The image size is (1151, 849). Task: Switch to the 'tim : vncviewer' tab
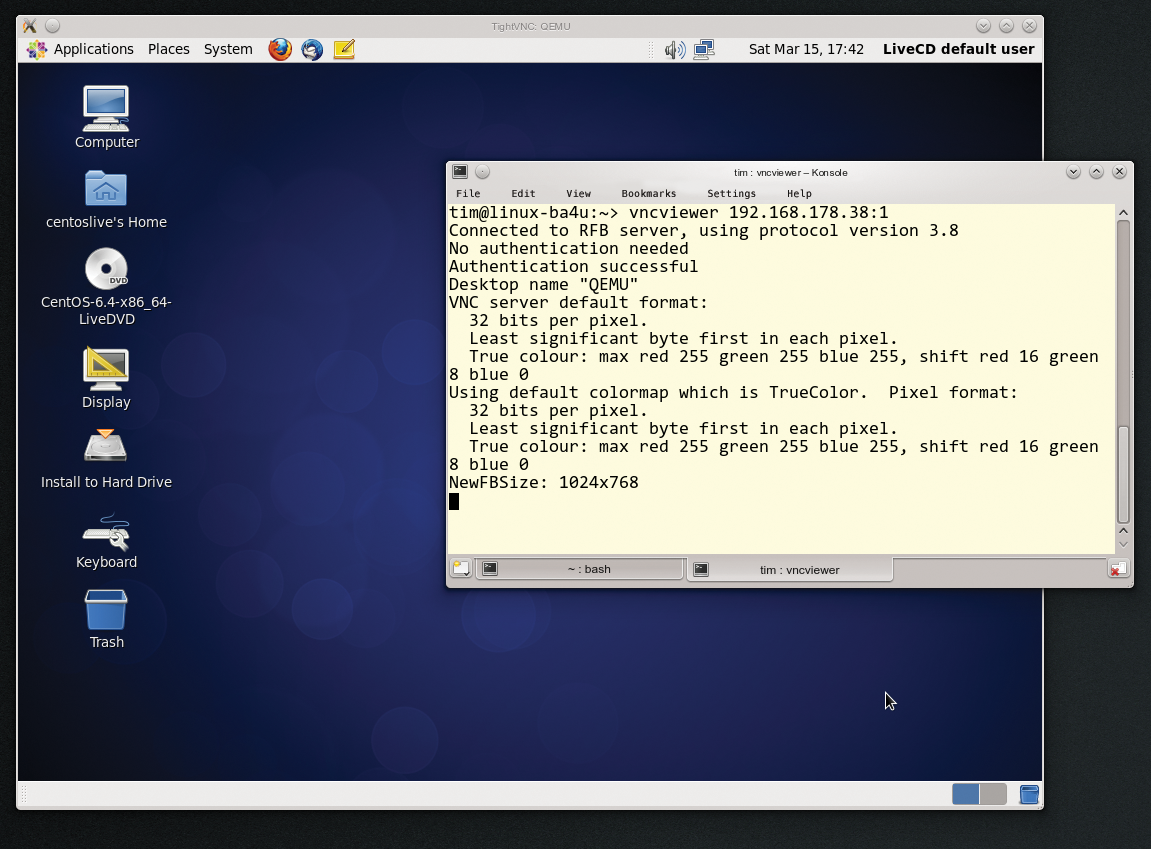790,569
